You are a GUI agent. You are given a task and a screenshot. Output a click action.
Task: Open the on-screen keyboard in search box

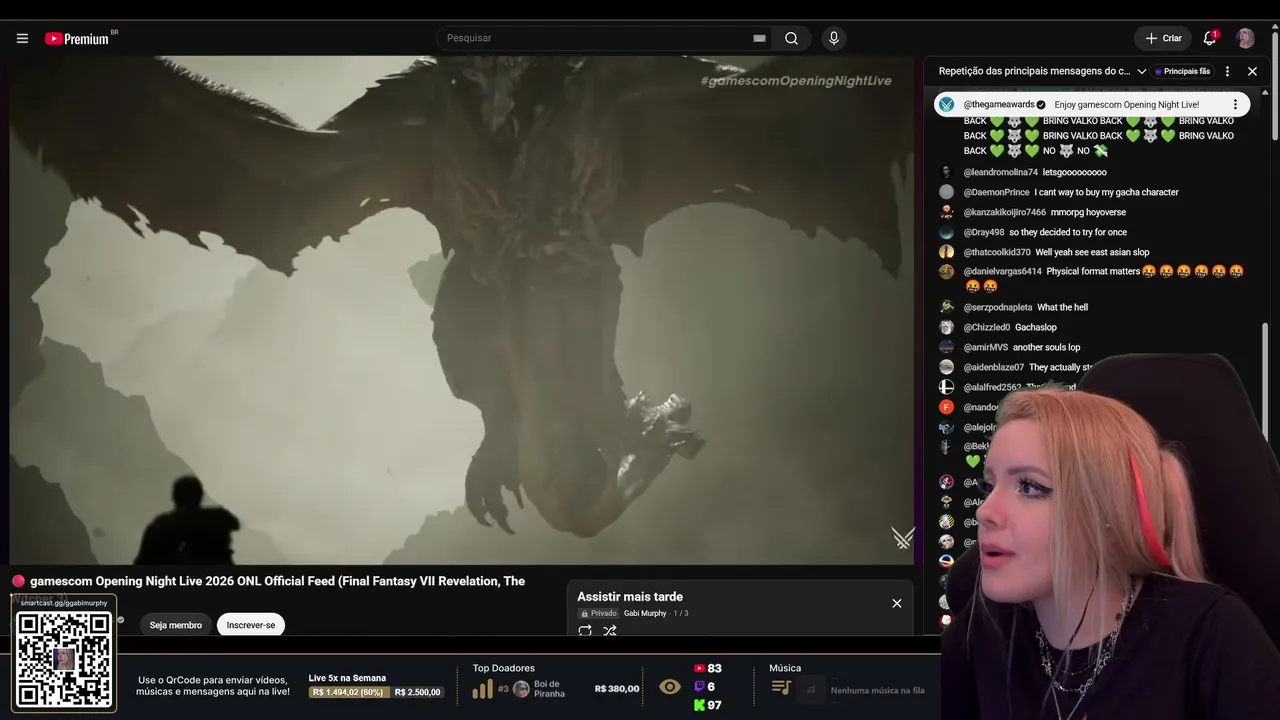pos(759,38)
